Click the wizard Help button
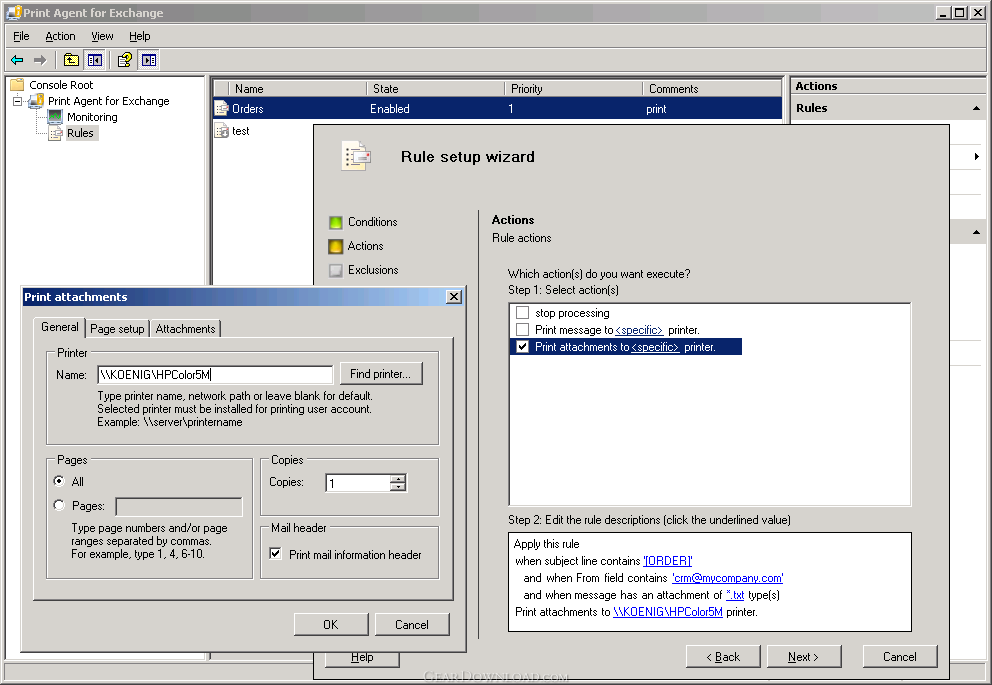The height and width of the screenshot is (685, 992). 363,659
